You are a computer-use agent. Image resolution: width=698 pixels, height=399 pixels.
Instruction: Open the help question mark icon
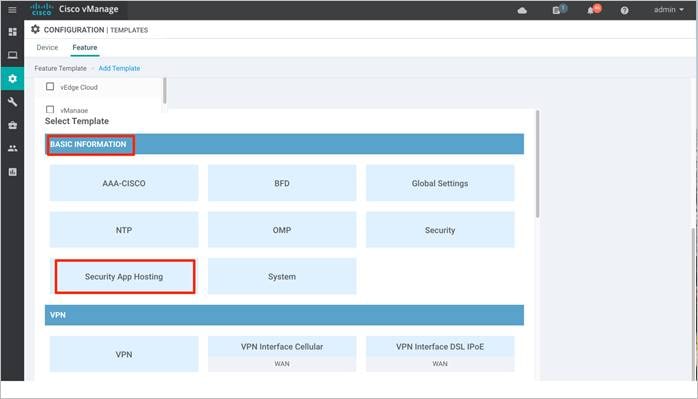click(x=625, y=10)
